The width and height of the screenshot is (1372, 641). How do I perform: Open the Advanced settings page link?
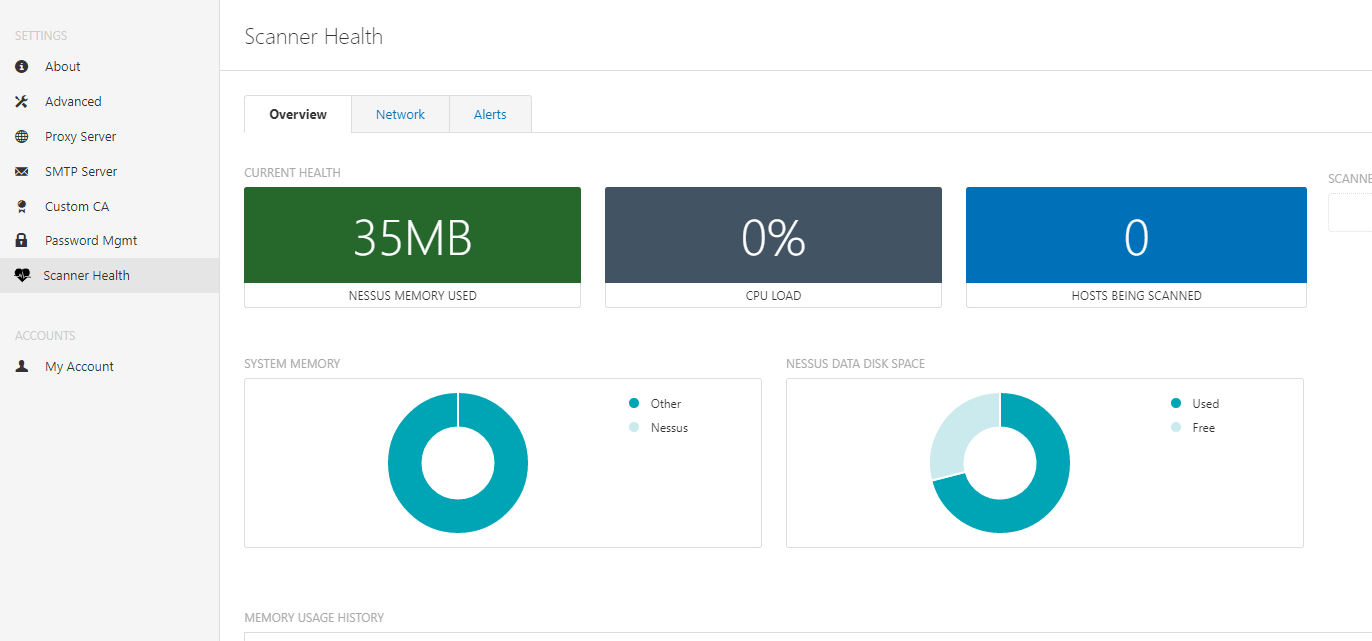pos(73,102)
